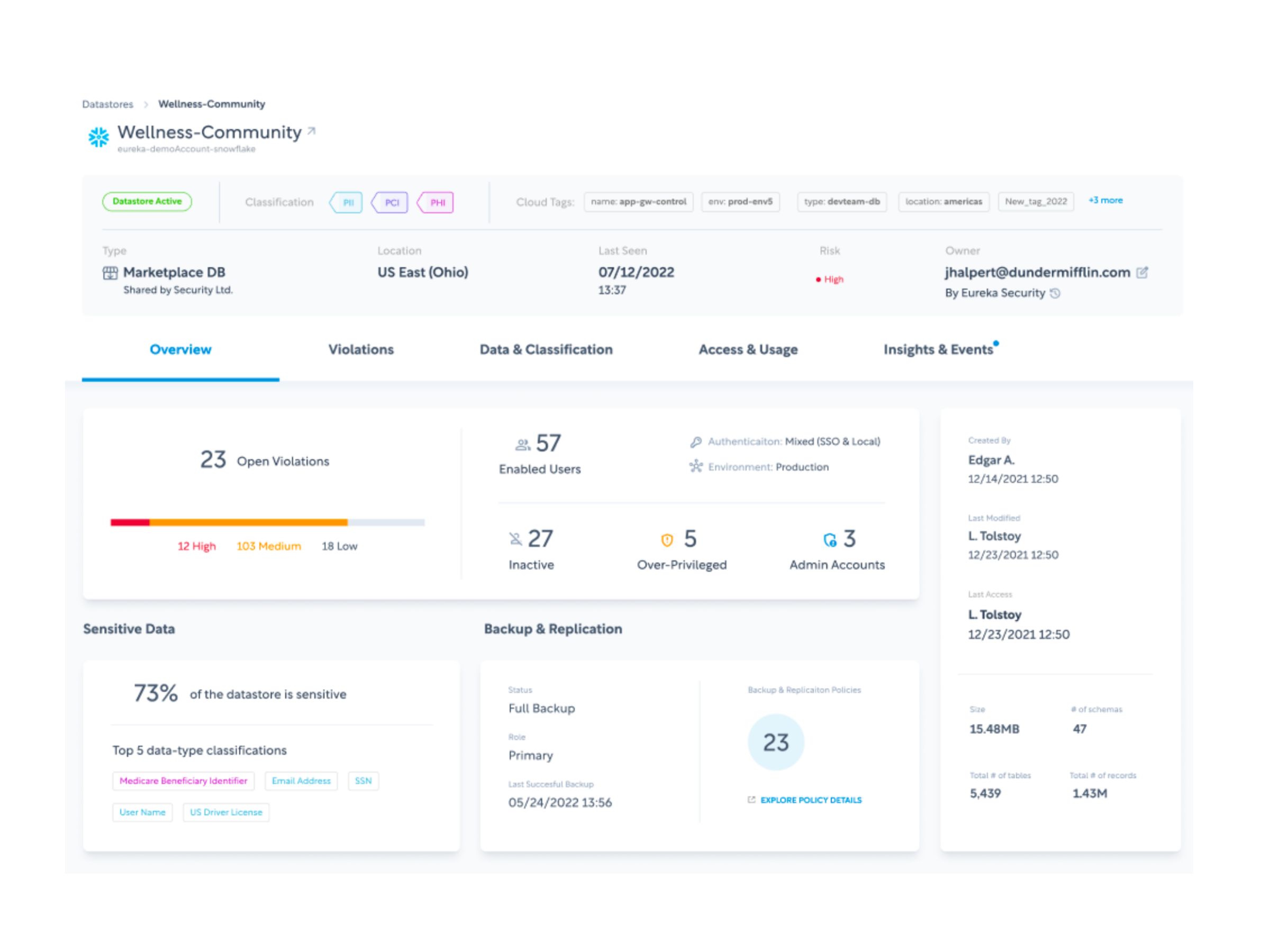Navigate back via the Datastores breadcrumb
The image size is (1270, 952).
click(108, 104)
